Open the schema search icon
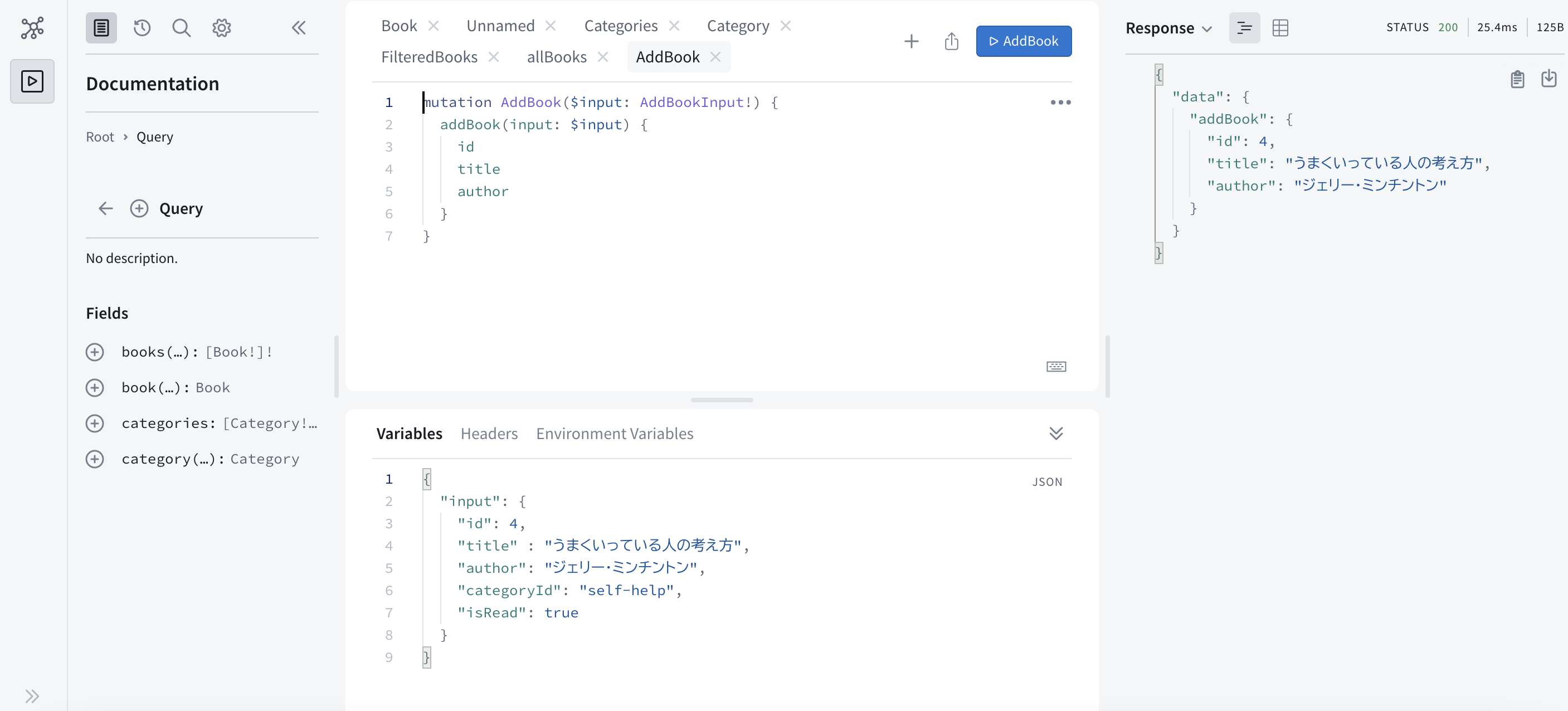1568x711 pixels. (182, 28)
